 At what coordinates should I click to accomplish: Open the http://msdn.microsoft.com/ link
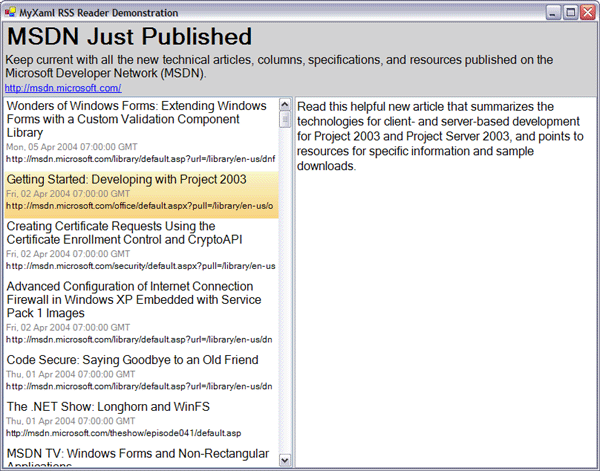click(63, 88)
